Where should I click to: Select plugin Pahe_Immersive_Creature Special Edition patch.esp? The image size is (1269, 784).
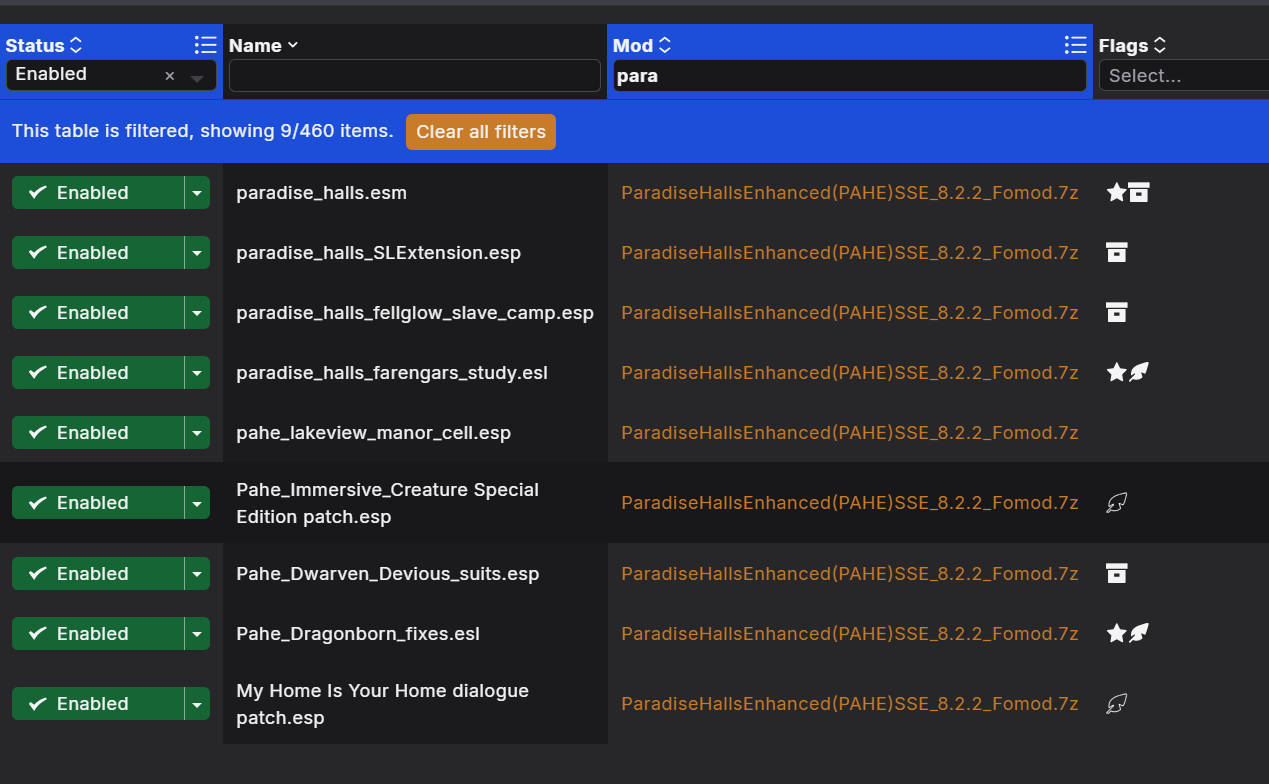(387, 503)
